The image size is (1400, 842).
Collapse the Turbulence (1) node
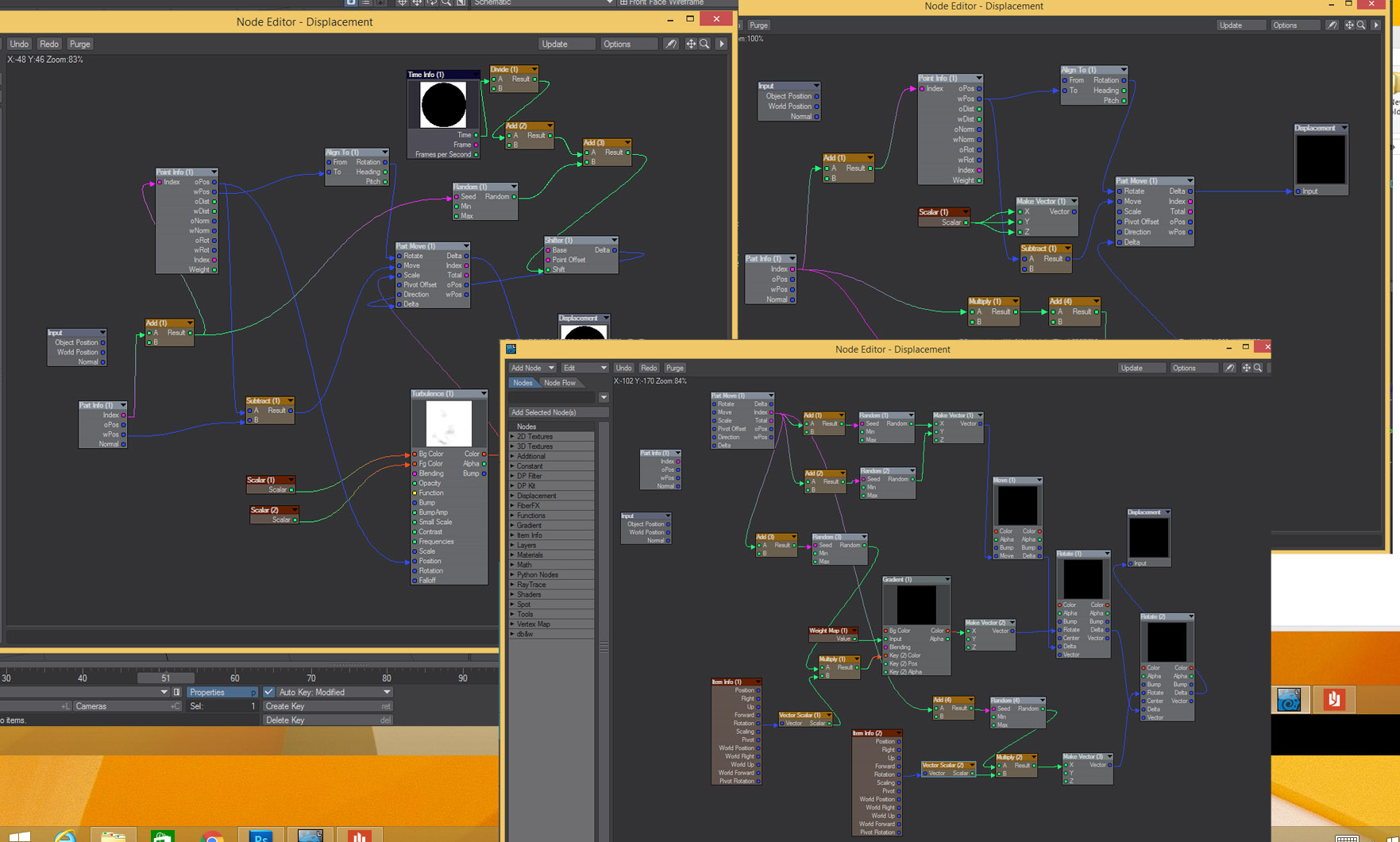483,394
